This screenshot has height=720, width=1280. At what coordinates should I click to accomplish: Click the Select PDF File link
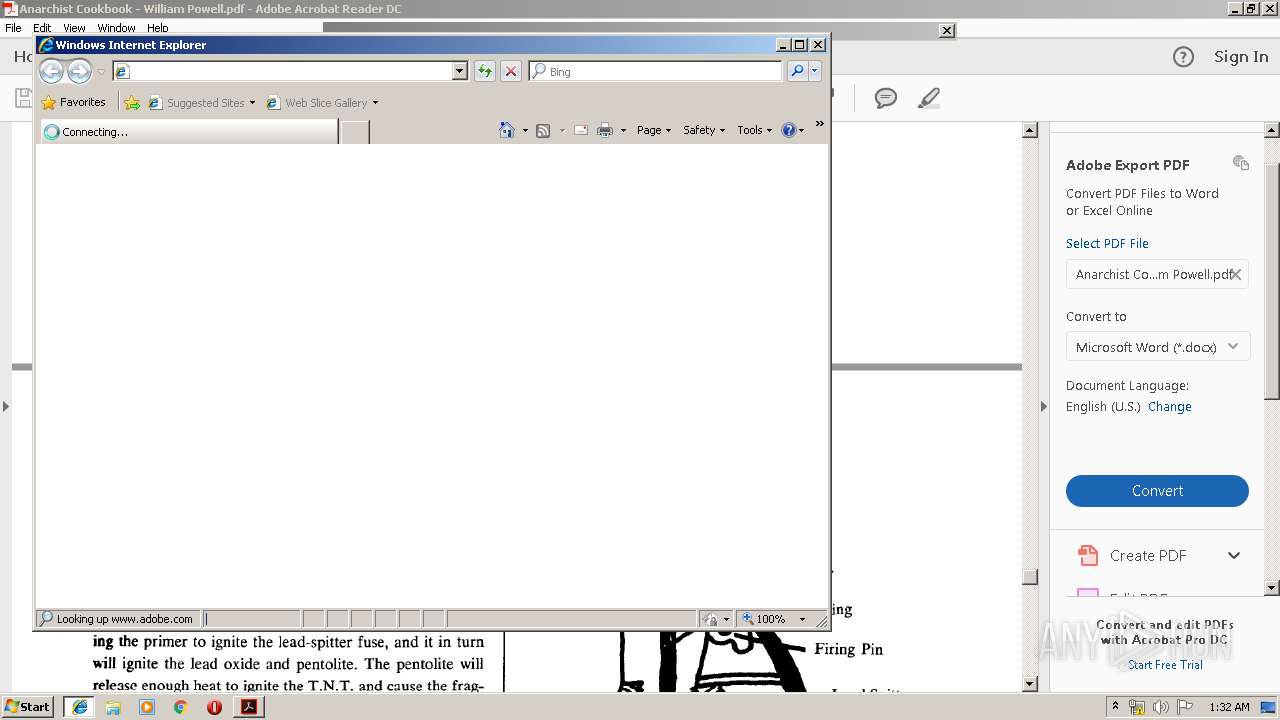click(x=1107, y=244)
